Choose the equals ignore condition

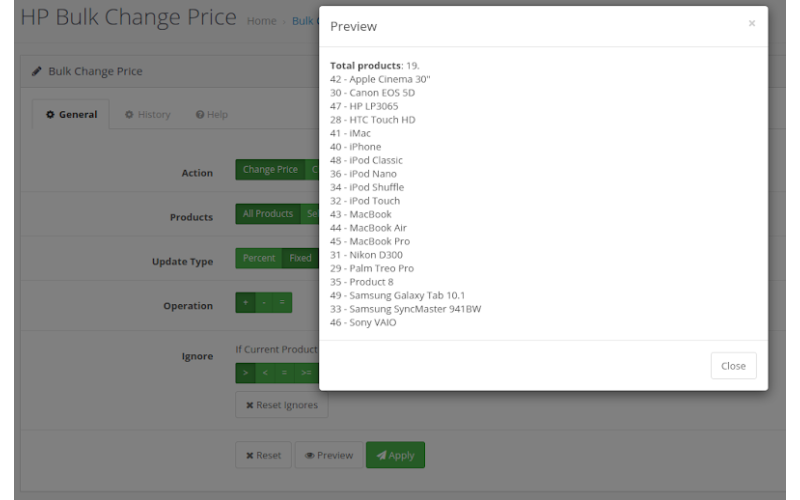click(284, 373)
